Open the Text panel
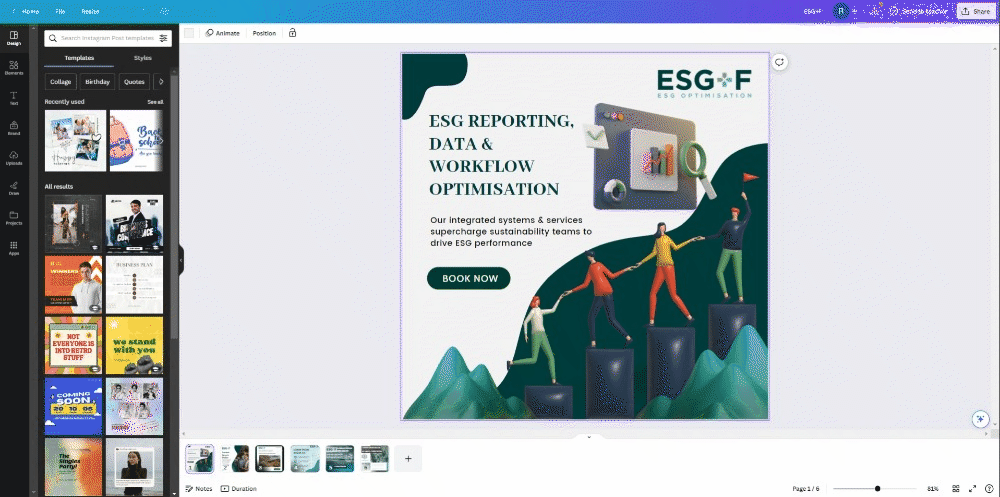This screenshot has width=1000, height=497. 14,98
